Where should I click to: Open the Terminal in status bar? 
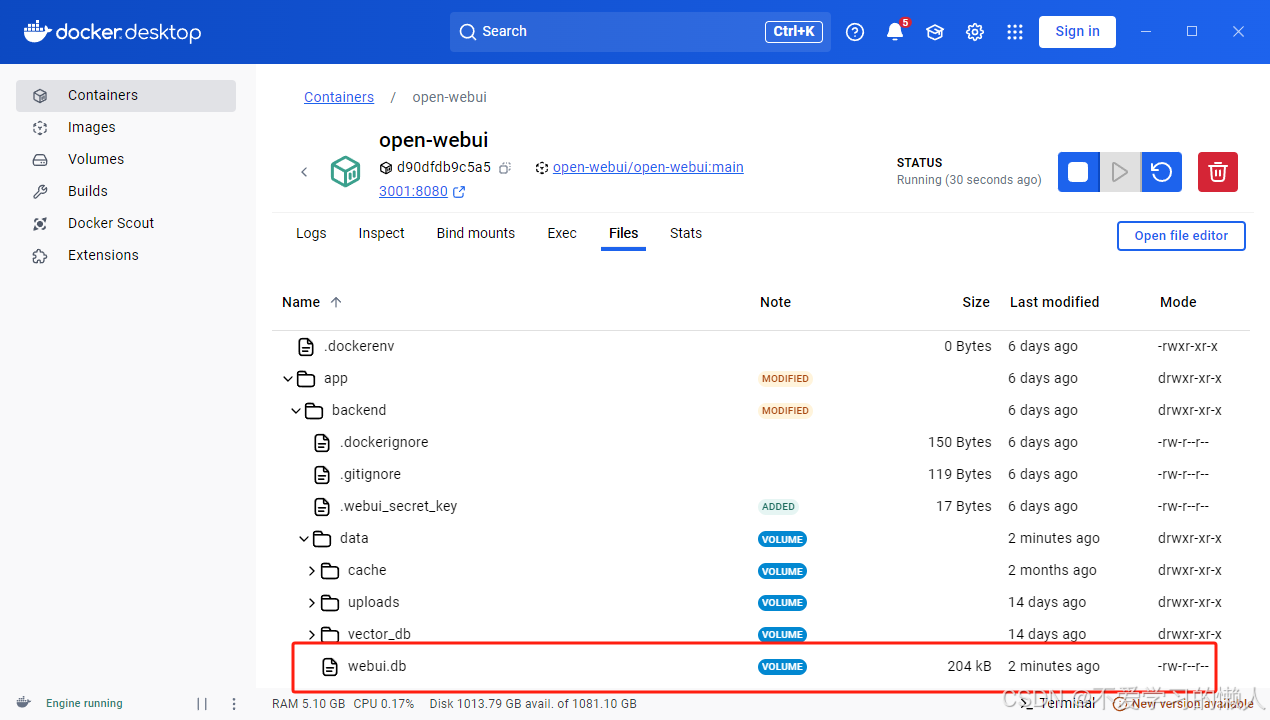tap(1058, 703)
